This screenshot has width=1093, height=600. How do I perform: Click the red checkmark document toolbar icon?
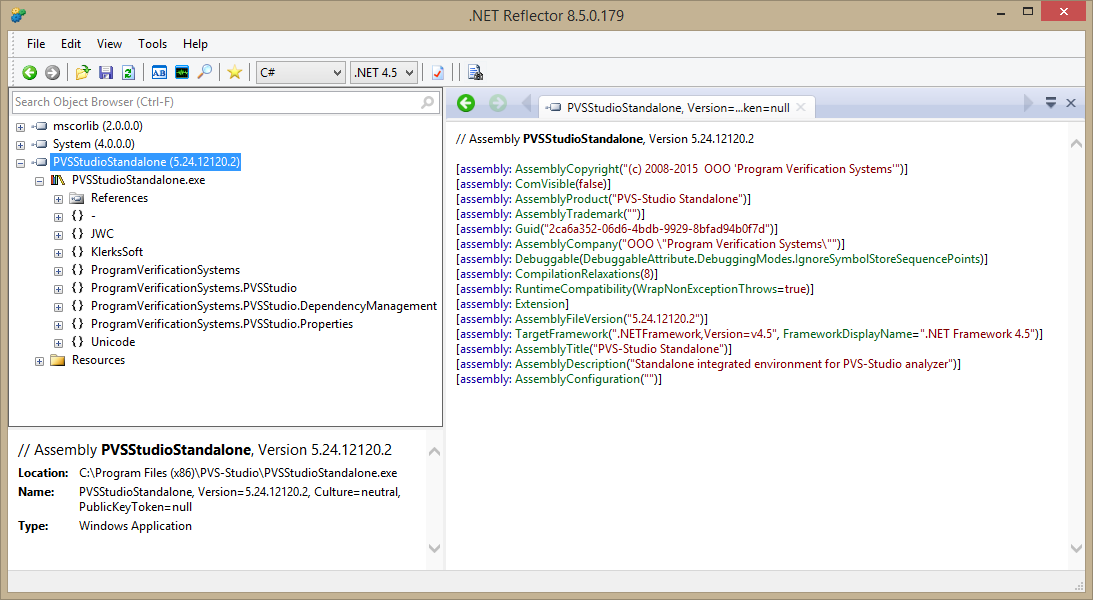coord(438,72)
